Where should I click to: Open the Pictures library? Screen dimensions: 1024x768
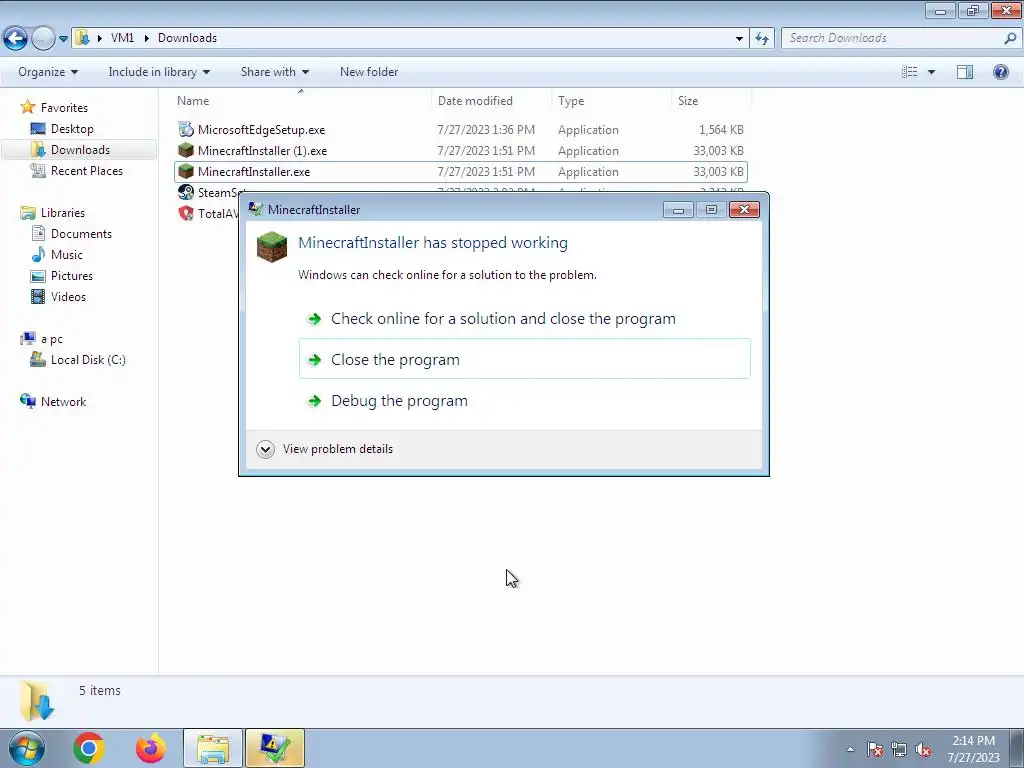pyautogui.click(x=62, y=276)
